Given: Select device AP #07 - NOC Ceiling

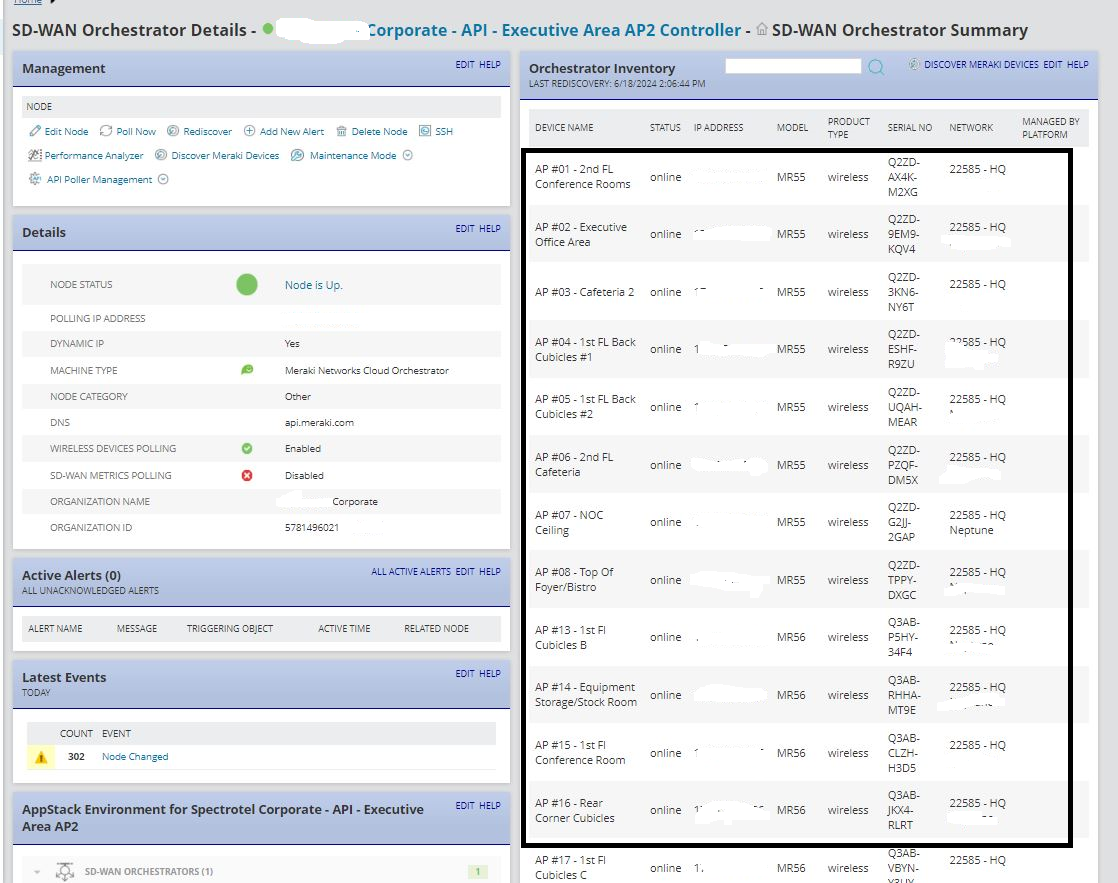Looking at the screenshot, I should pos(569,523).
